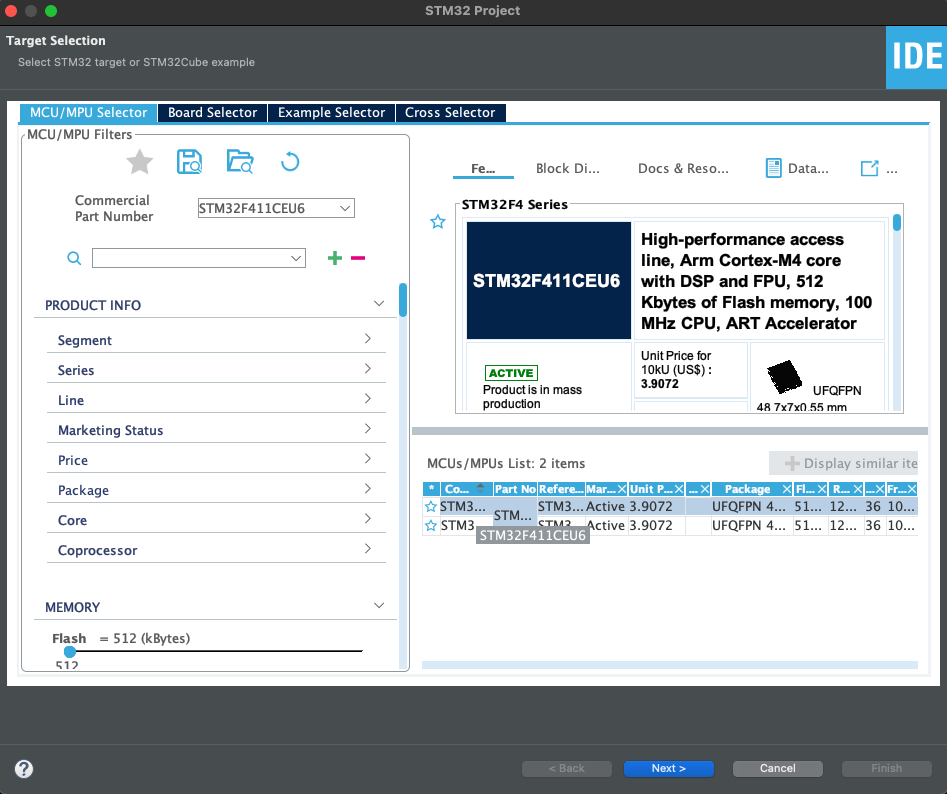Switch to the Cross Selector tab

click(450, 113)
